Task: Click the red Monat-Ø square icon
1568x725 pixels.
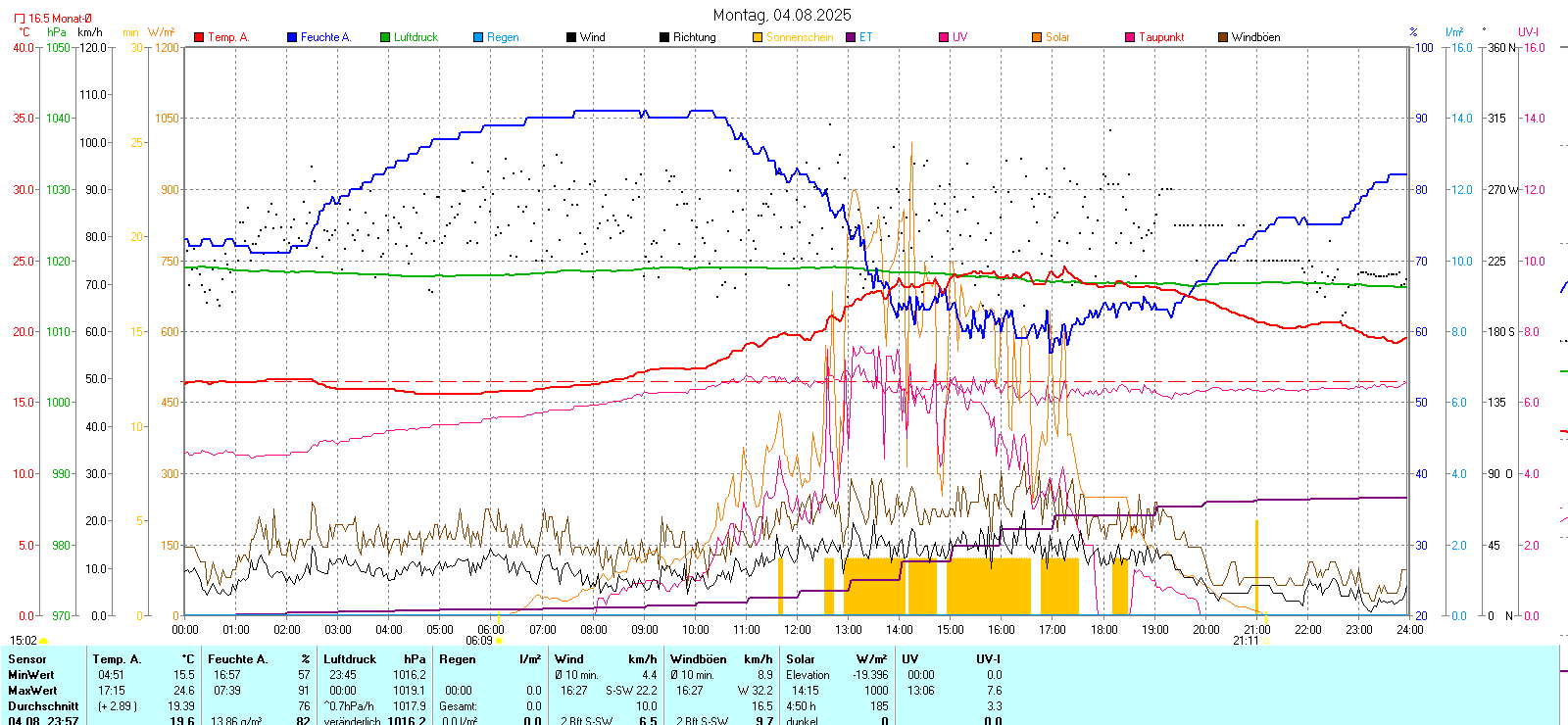Action: 20,19
